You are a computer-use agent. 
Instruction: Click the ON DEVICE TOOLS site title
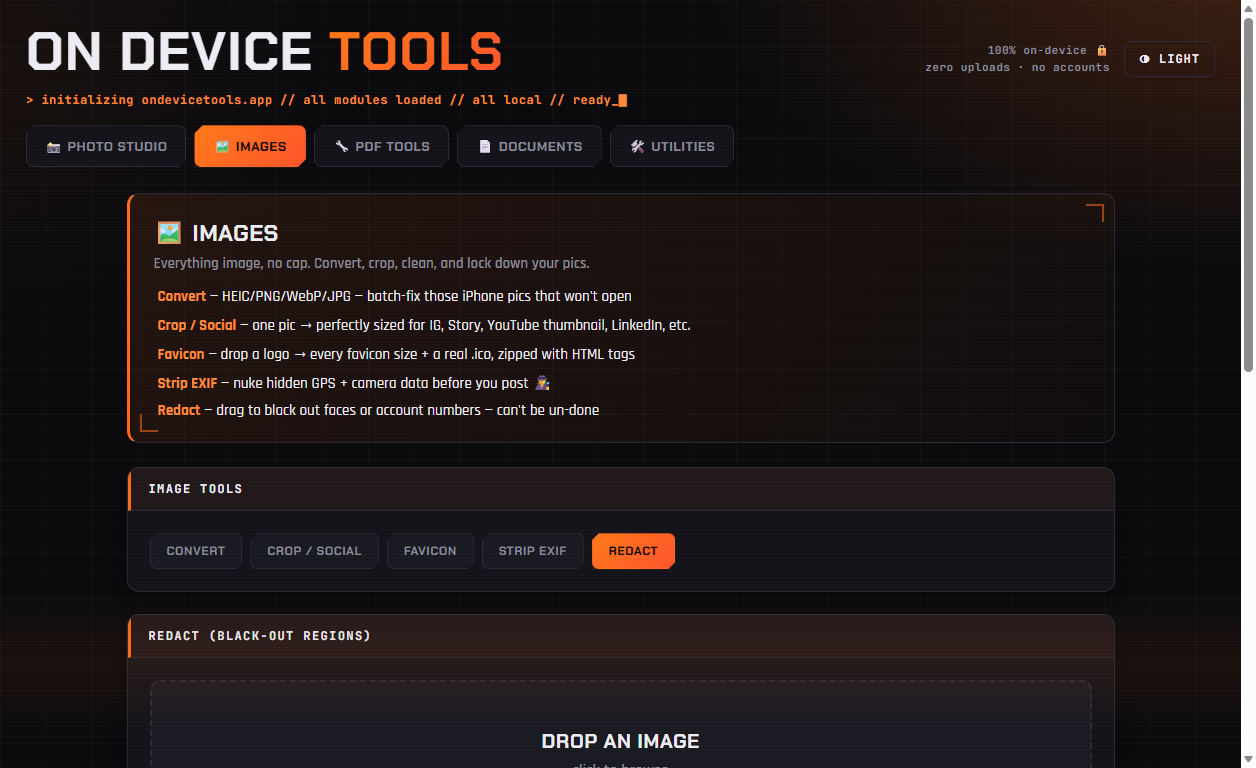(x=264, y=52)
